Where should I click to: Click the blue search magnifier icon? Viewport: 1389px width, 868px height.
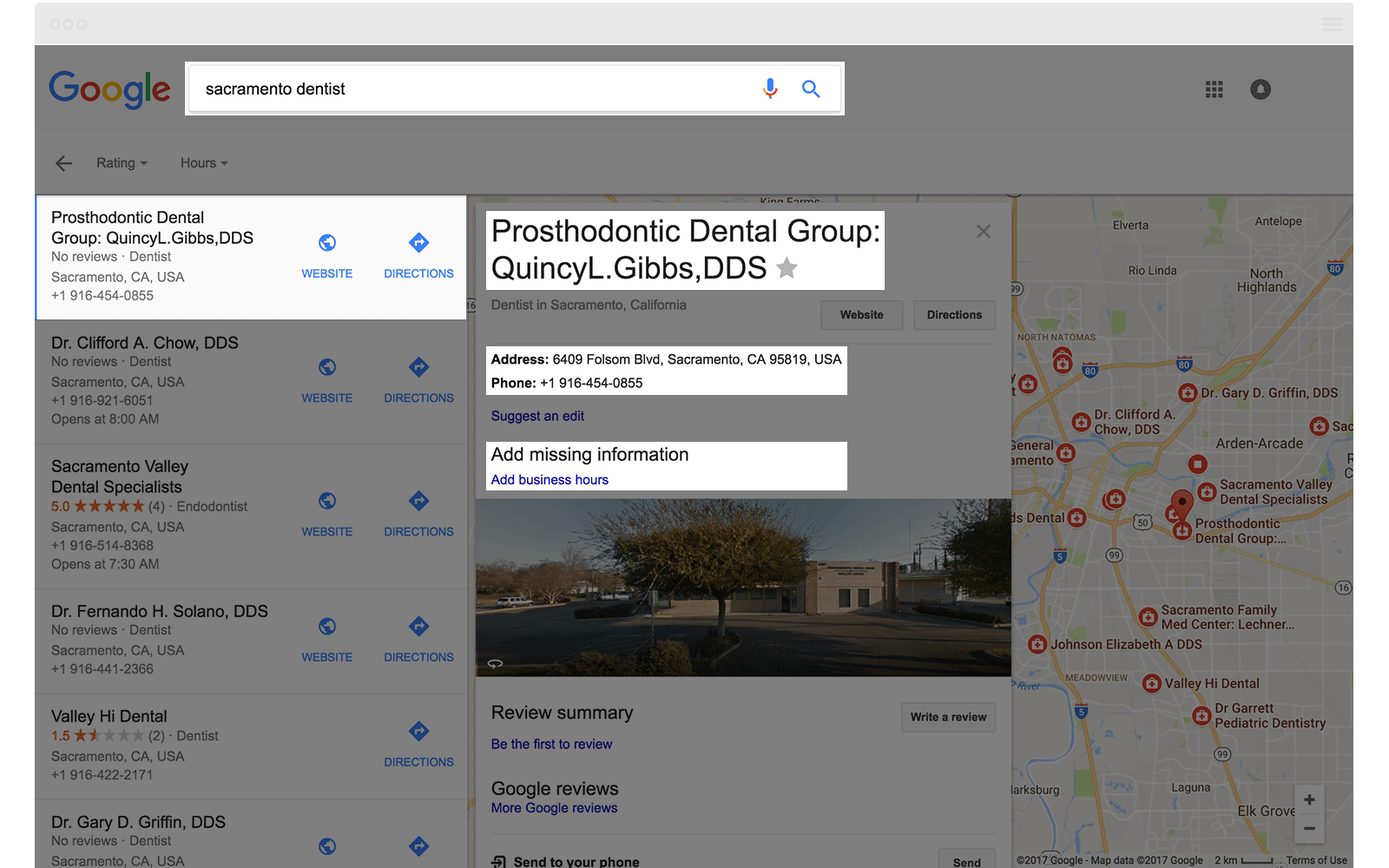click(x=811, y=89)
